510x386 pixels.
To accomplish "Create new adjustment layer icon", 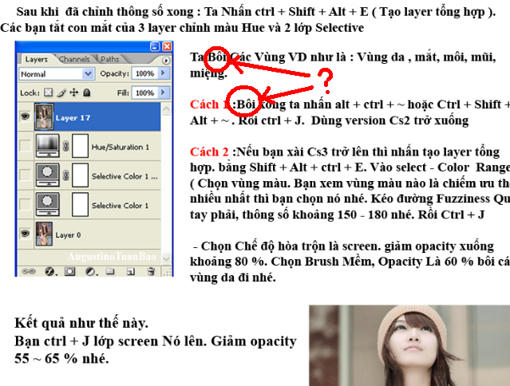I will click(90, 272).
